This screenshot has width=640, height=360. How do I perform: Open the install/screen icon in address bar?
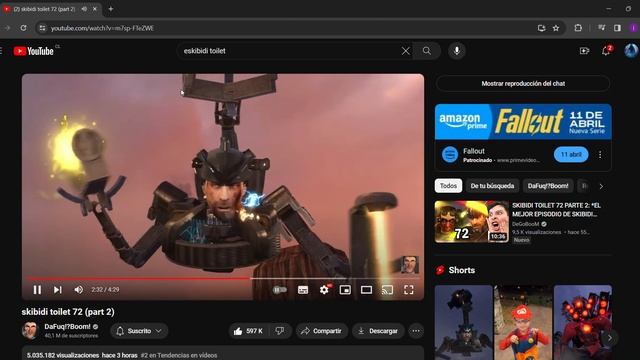(541, 28)
